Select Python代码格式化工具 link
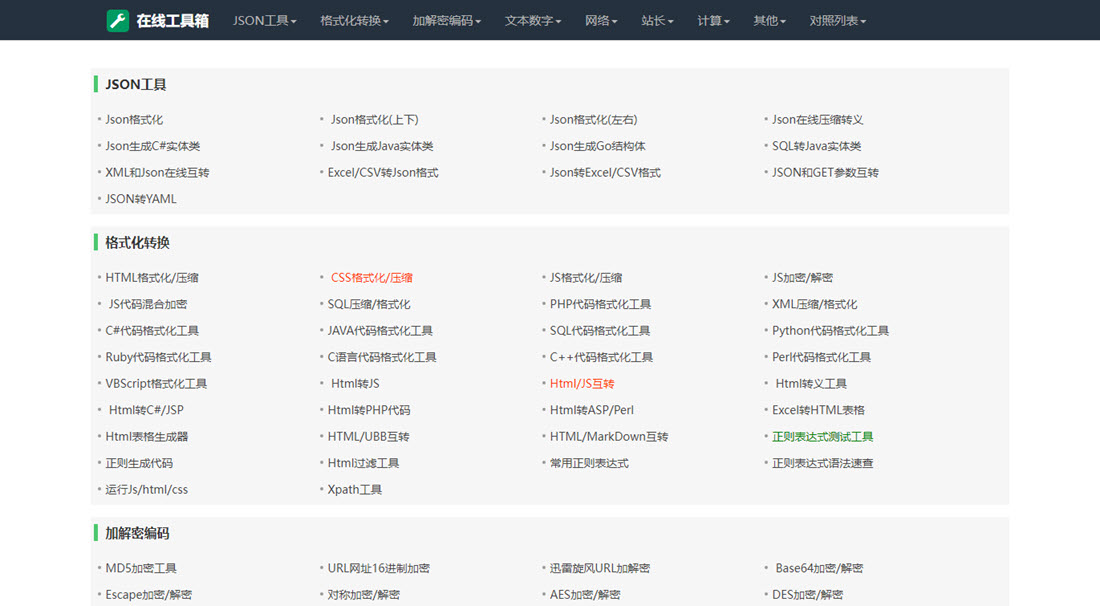This screenshot has height=606, width=1100. [830, 330]
